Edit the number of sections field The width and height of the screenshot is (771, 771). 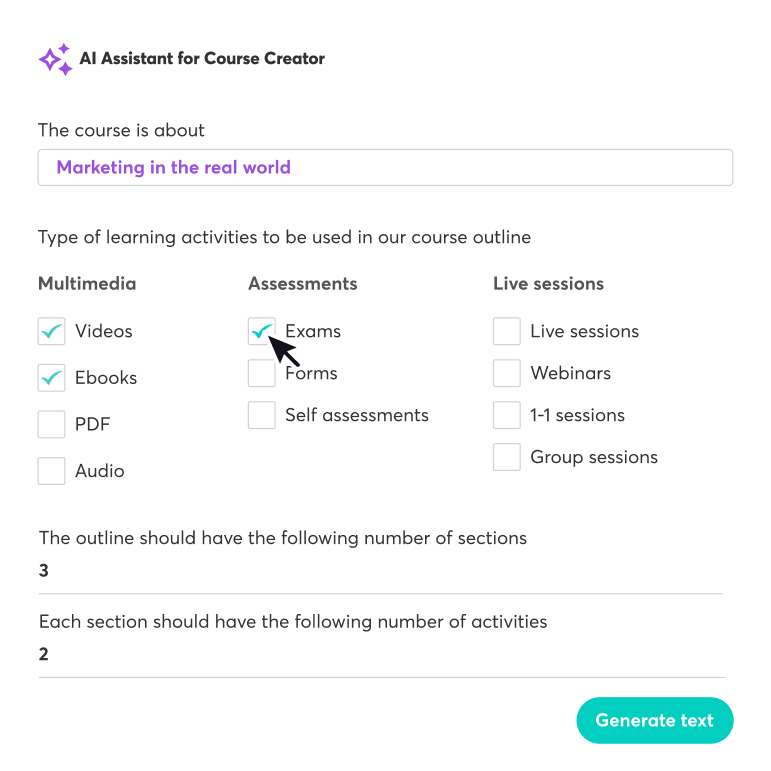point(380,572)
